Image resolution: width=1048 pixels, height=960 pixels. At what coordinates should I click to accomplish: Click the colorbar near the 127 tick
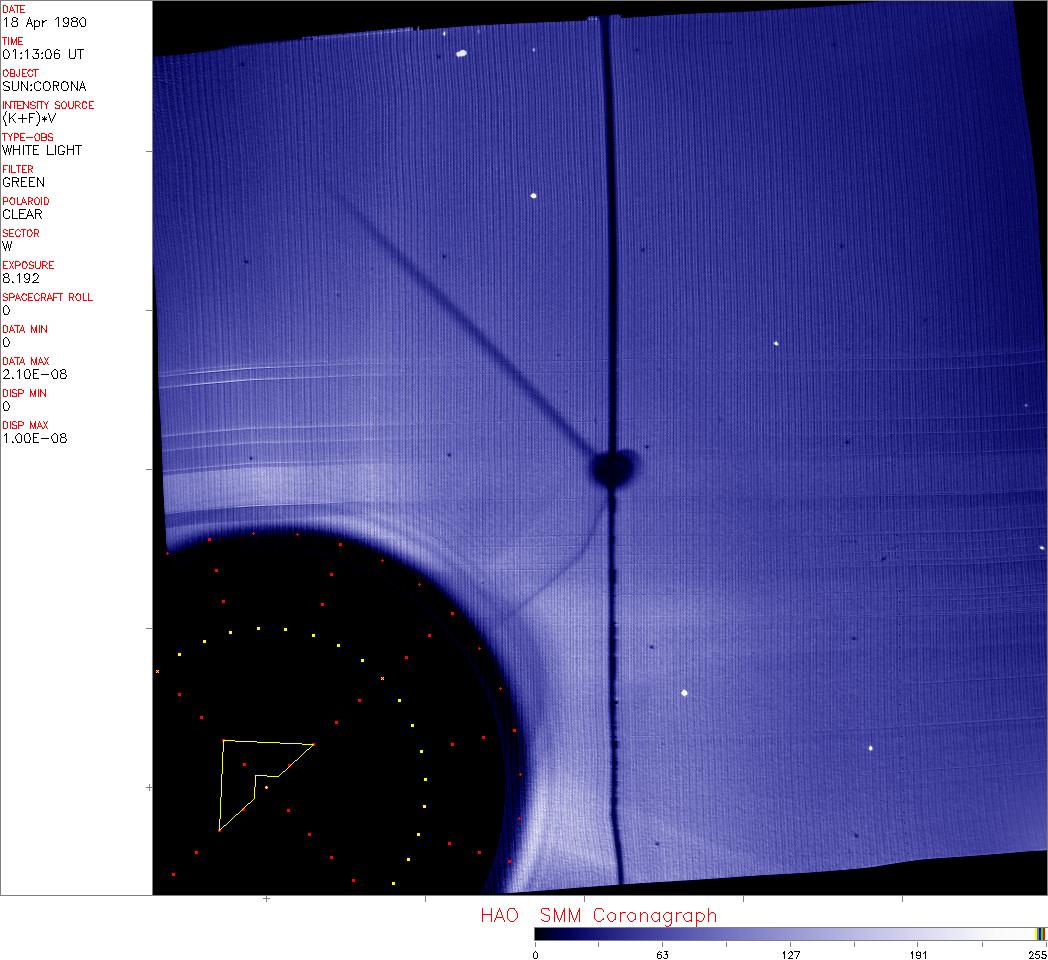pos(790,934)
